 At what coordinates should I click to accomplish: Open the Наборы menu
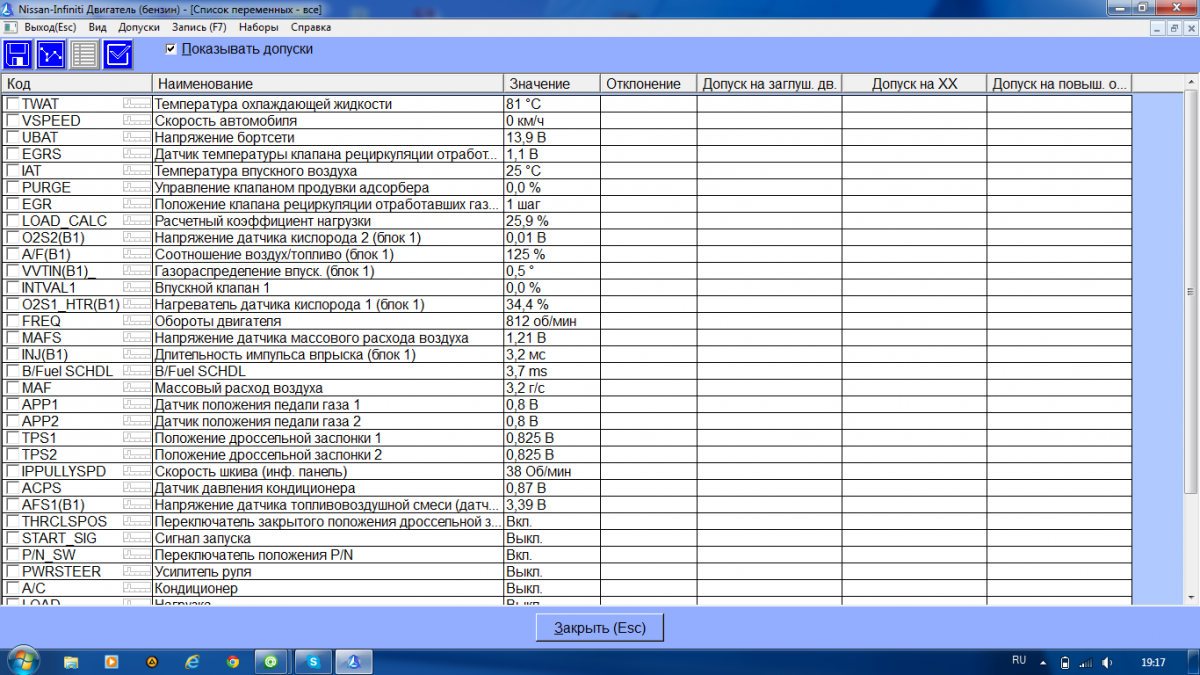(x=259, y=28)
